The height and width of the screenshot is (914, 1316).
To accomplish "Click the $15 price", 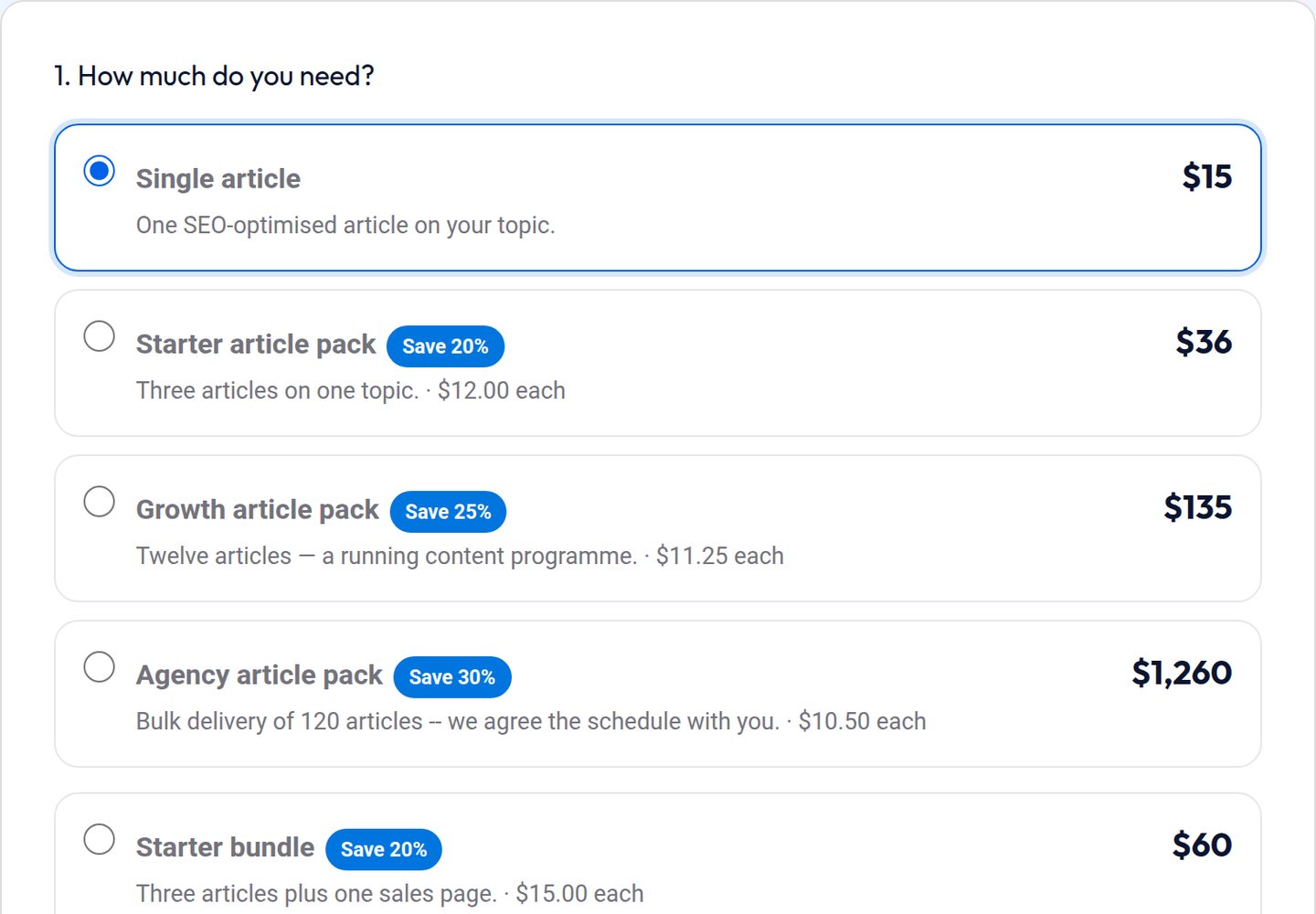I will [x=1206, y=176].
